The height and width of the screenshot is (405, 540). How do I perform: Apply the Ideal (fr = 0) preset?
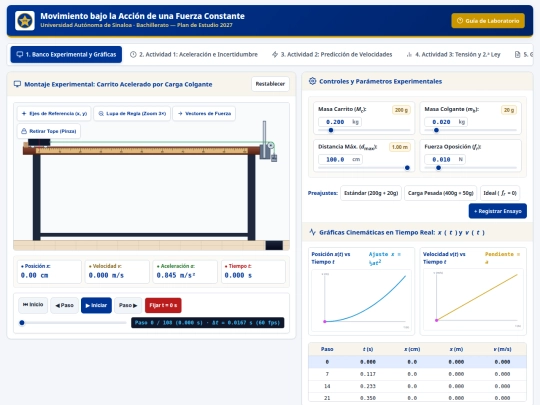500,193
